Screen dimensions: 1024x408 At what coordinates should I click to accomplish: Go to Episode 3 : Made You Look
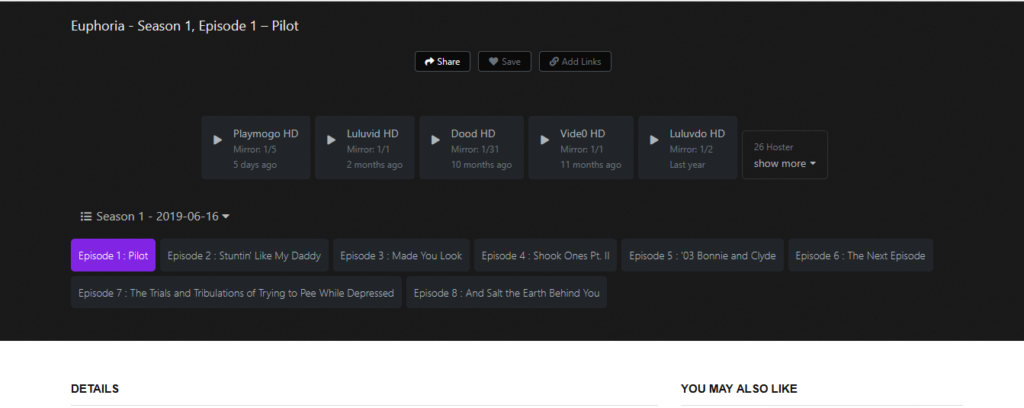click(401, 256)
